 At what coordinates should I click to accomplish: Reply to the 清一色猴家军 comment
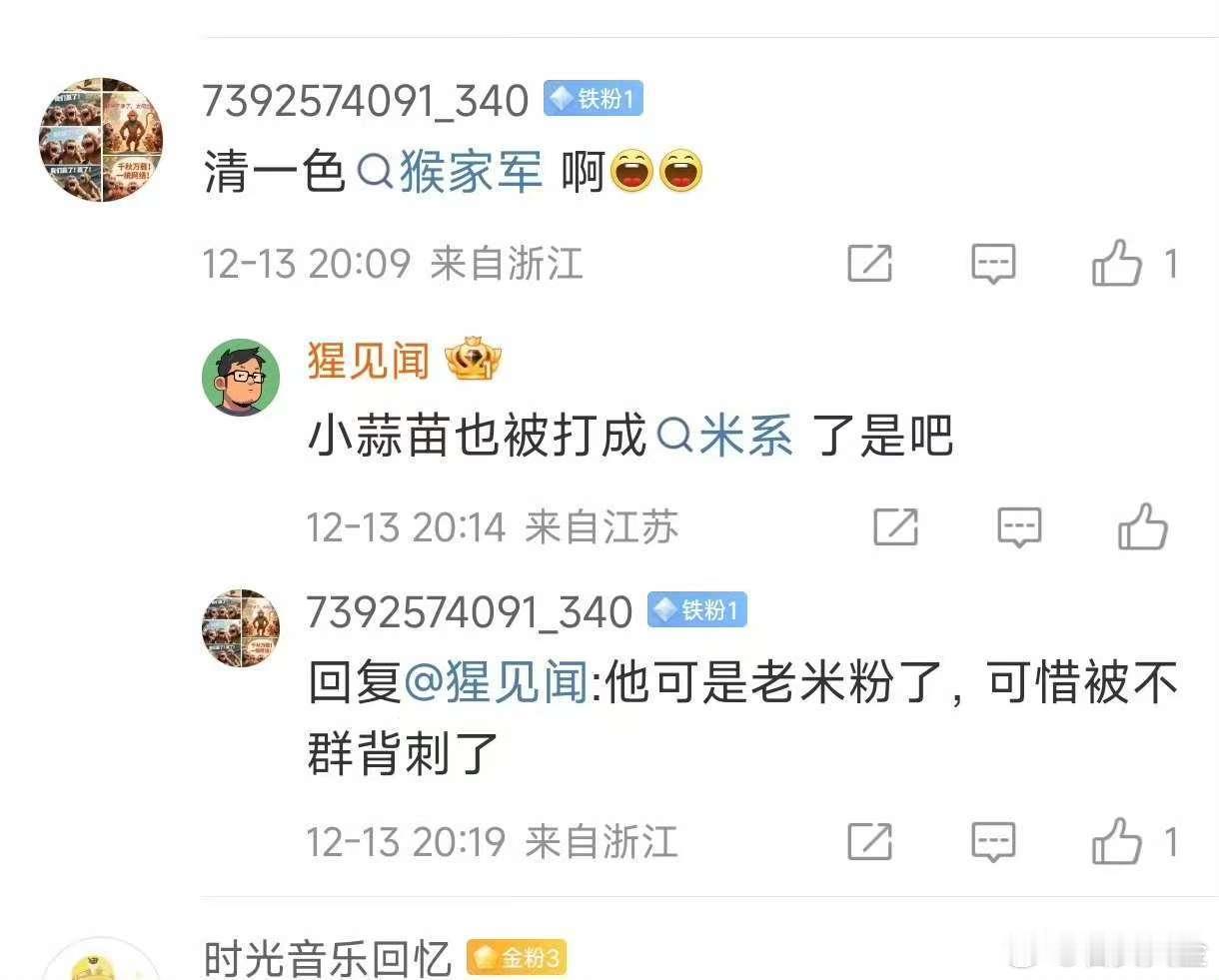(x=993, y=264)
